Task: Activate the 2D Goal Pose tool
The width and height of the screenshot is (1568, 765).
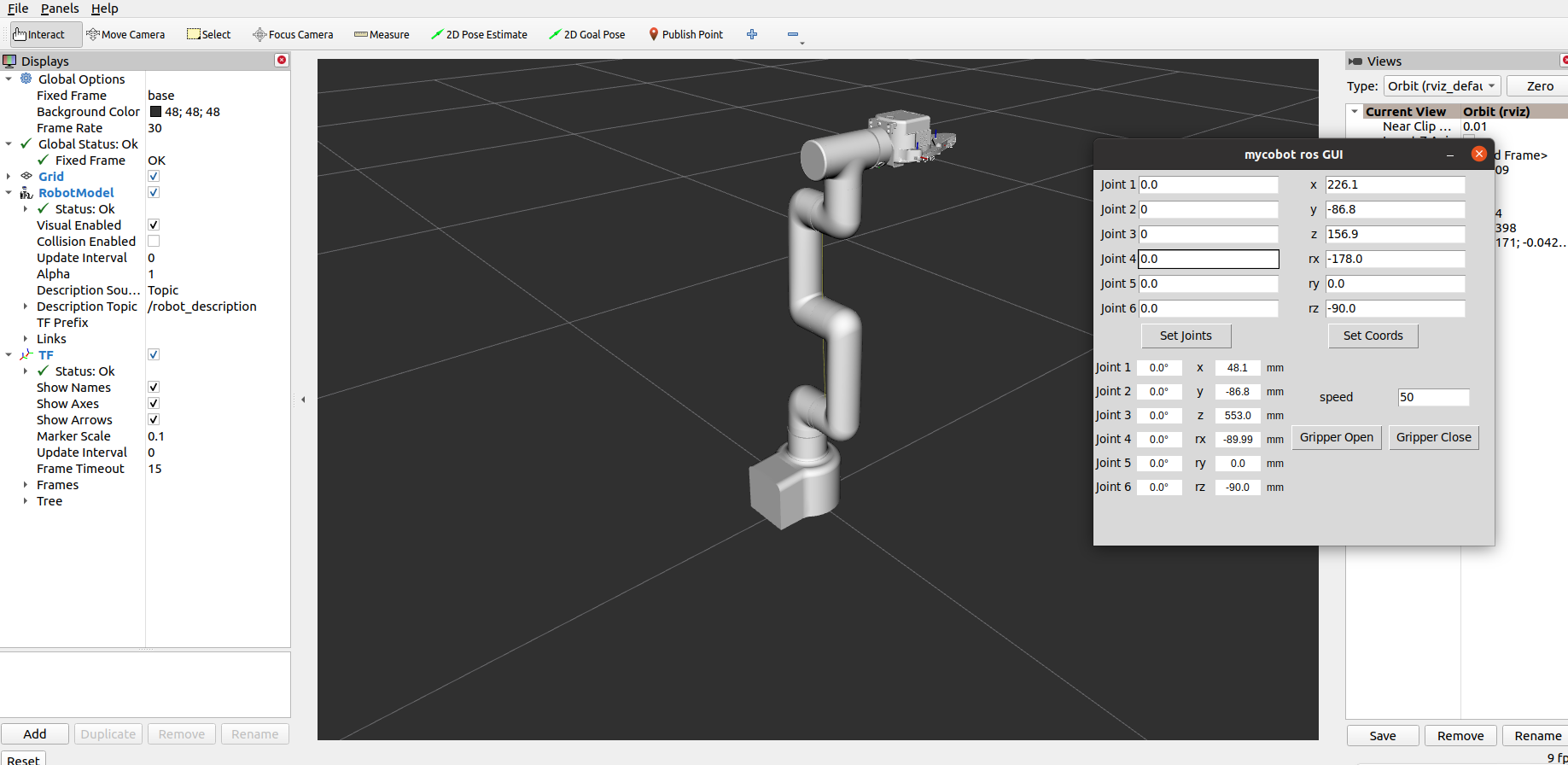Action: [x=586, y=34]
